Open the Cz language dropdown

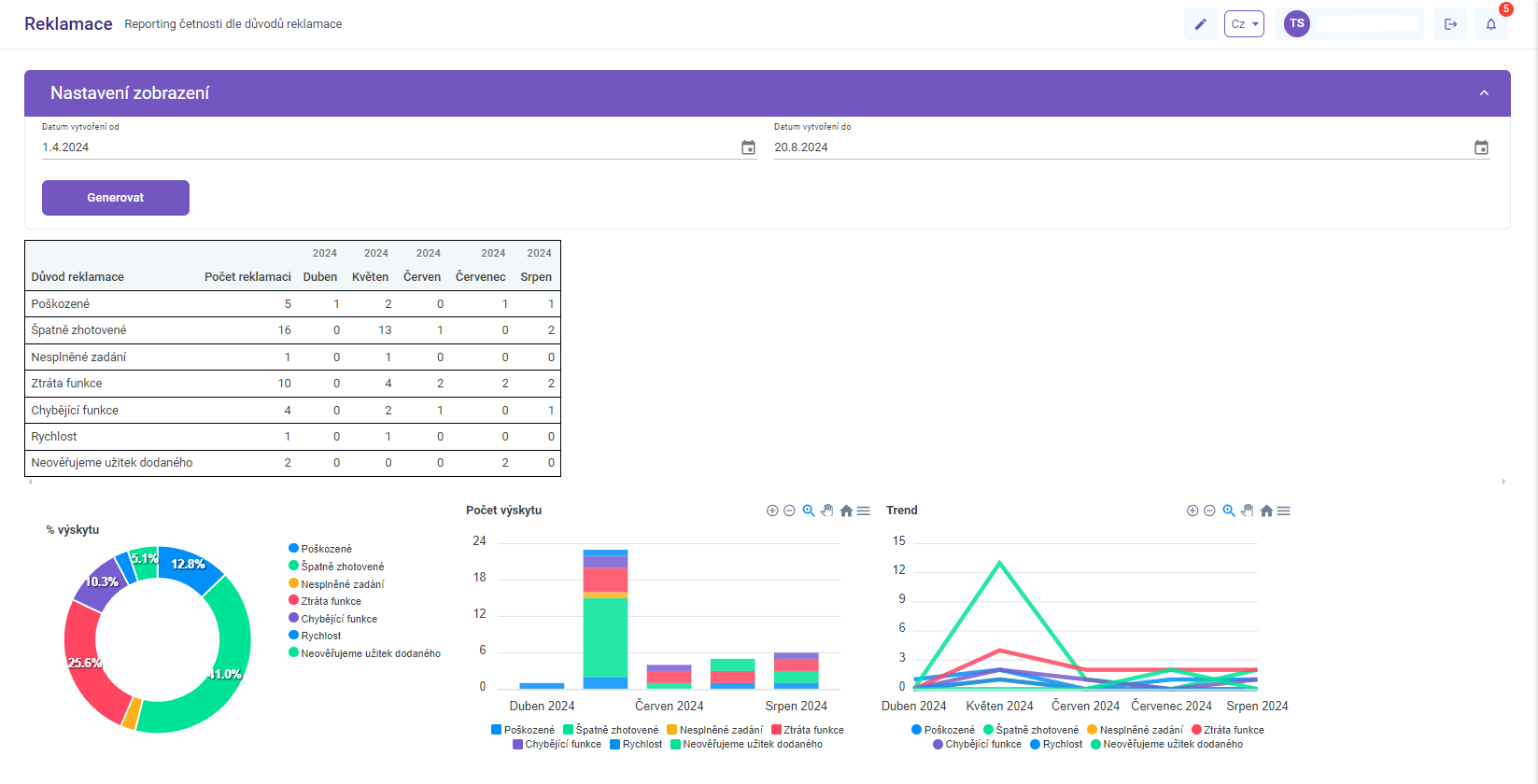pyautogui.click(x=1244, y=24)
